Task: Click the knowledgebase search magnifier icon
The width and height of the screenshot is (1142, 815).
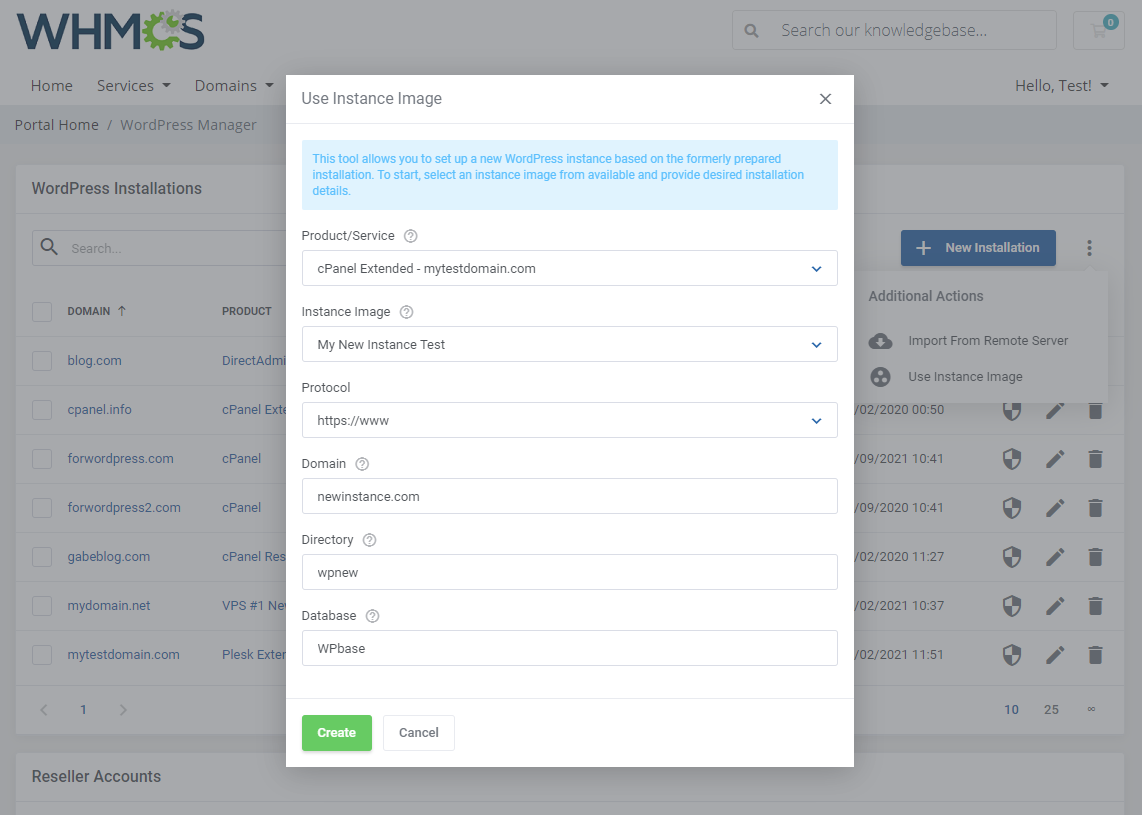Action: coord(751,31)
